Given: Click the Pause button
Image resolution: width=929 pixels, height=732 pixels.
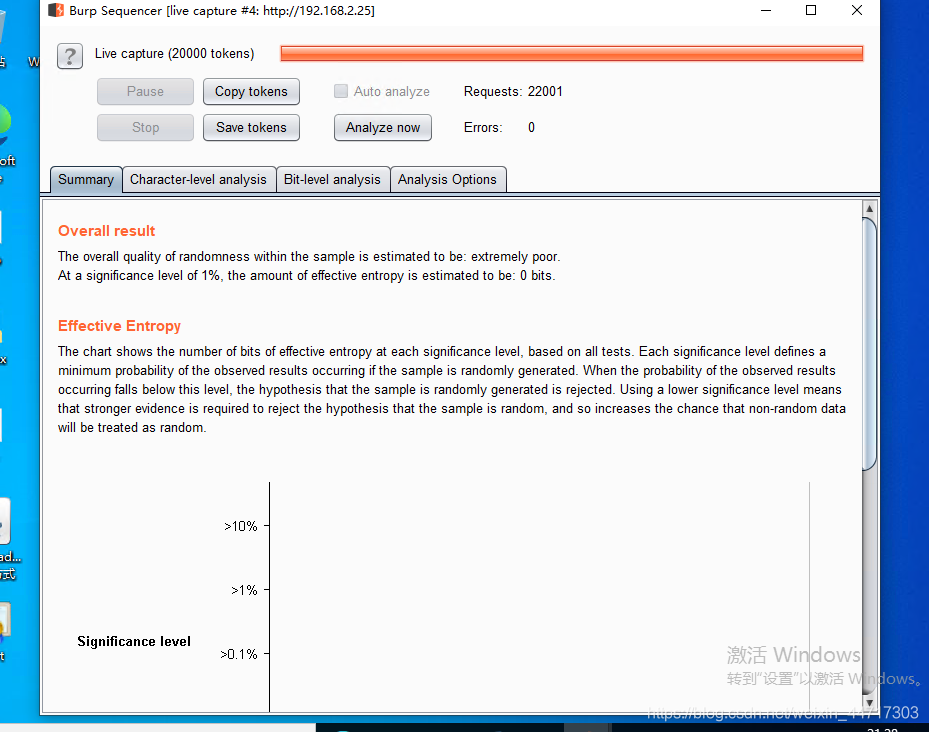Looking at the screenshot, I should [x=145, y=91].
